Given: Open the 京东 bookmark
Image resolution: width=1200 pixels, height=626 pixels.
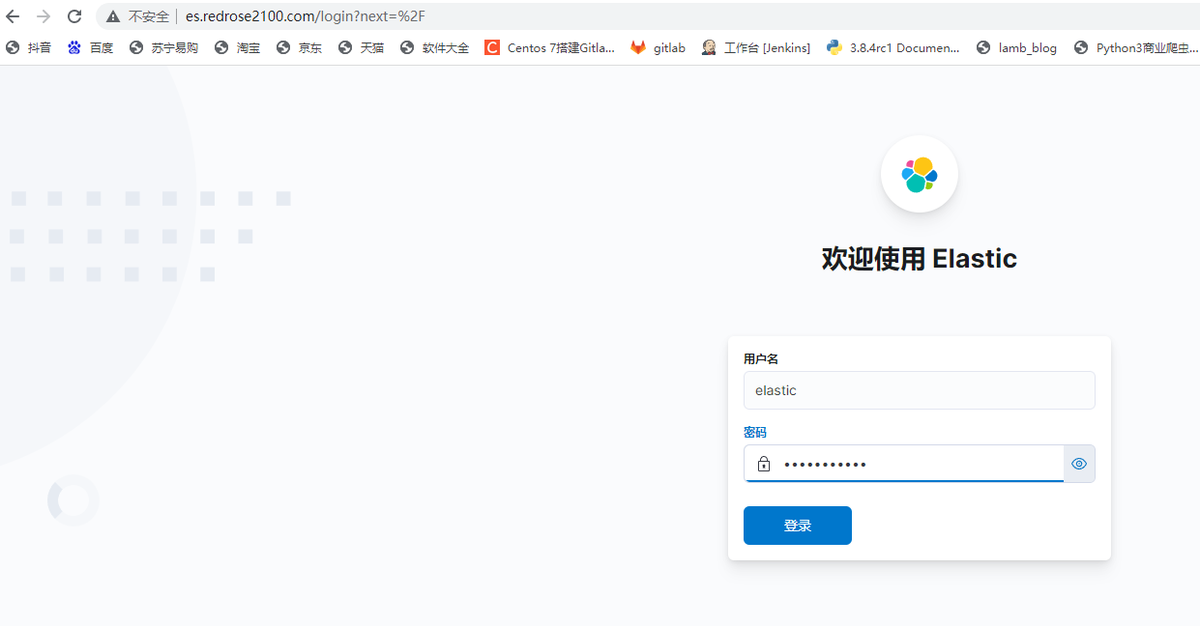Looking at the screenshot, I should click(x=299, y=47).
